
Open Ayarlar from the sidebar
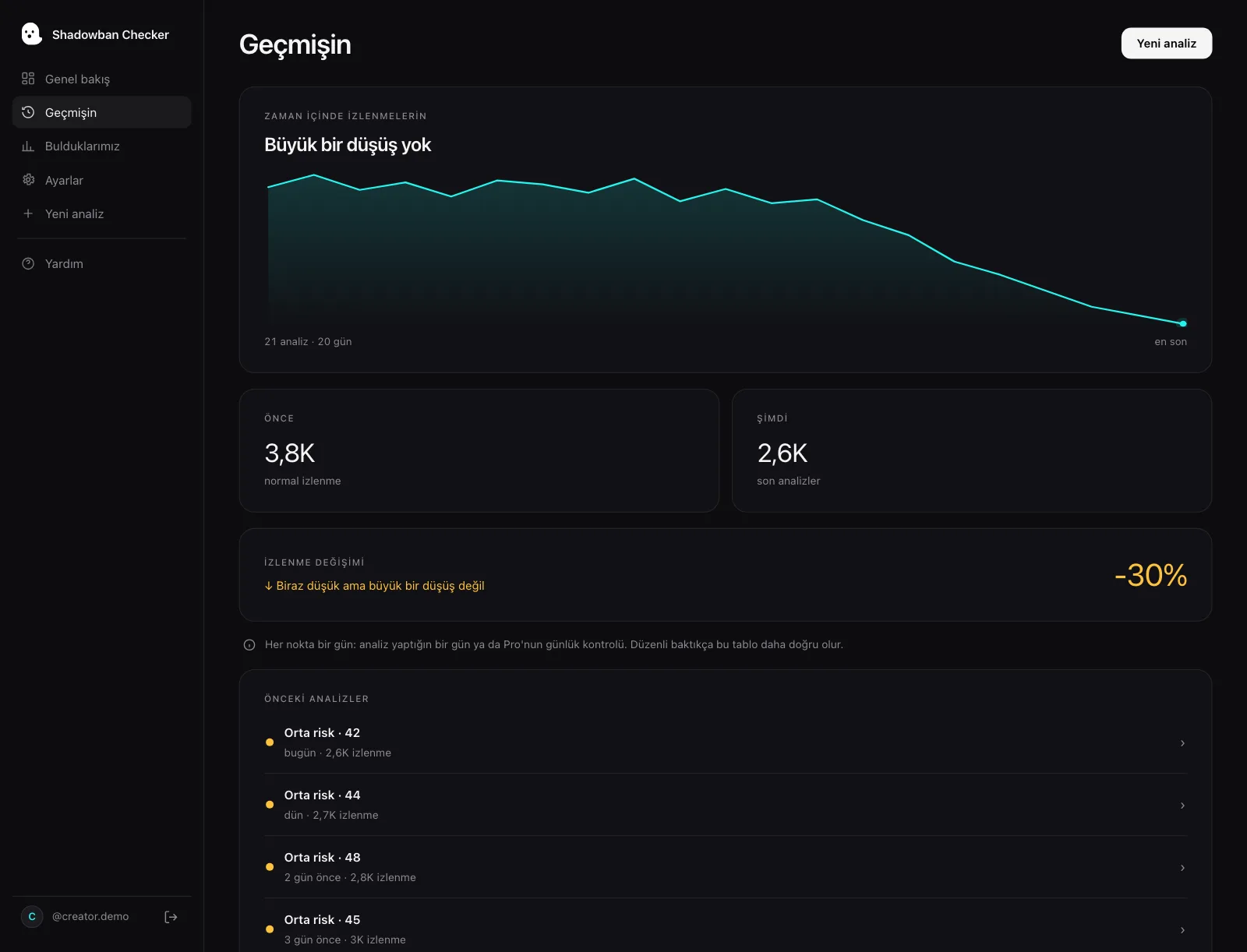click(x=101, y=180)
